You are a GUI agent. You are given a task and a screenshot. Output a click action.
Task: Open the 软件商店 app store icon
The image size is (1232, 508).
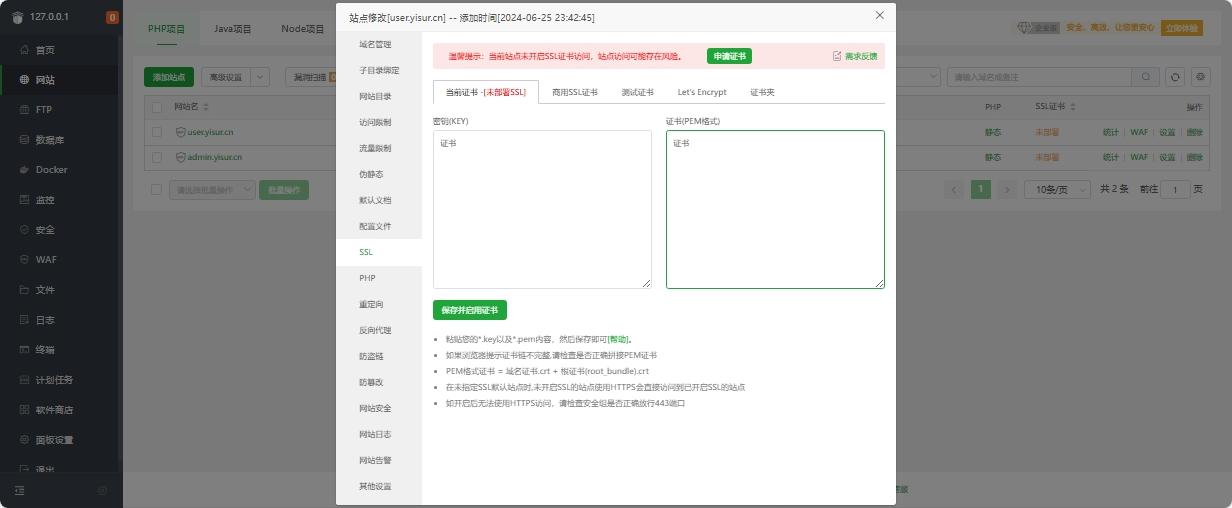[x=24, y=410]
